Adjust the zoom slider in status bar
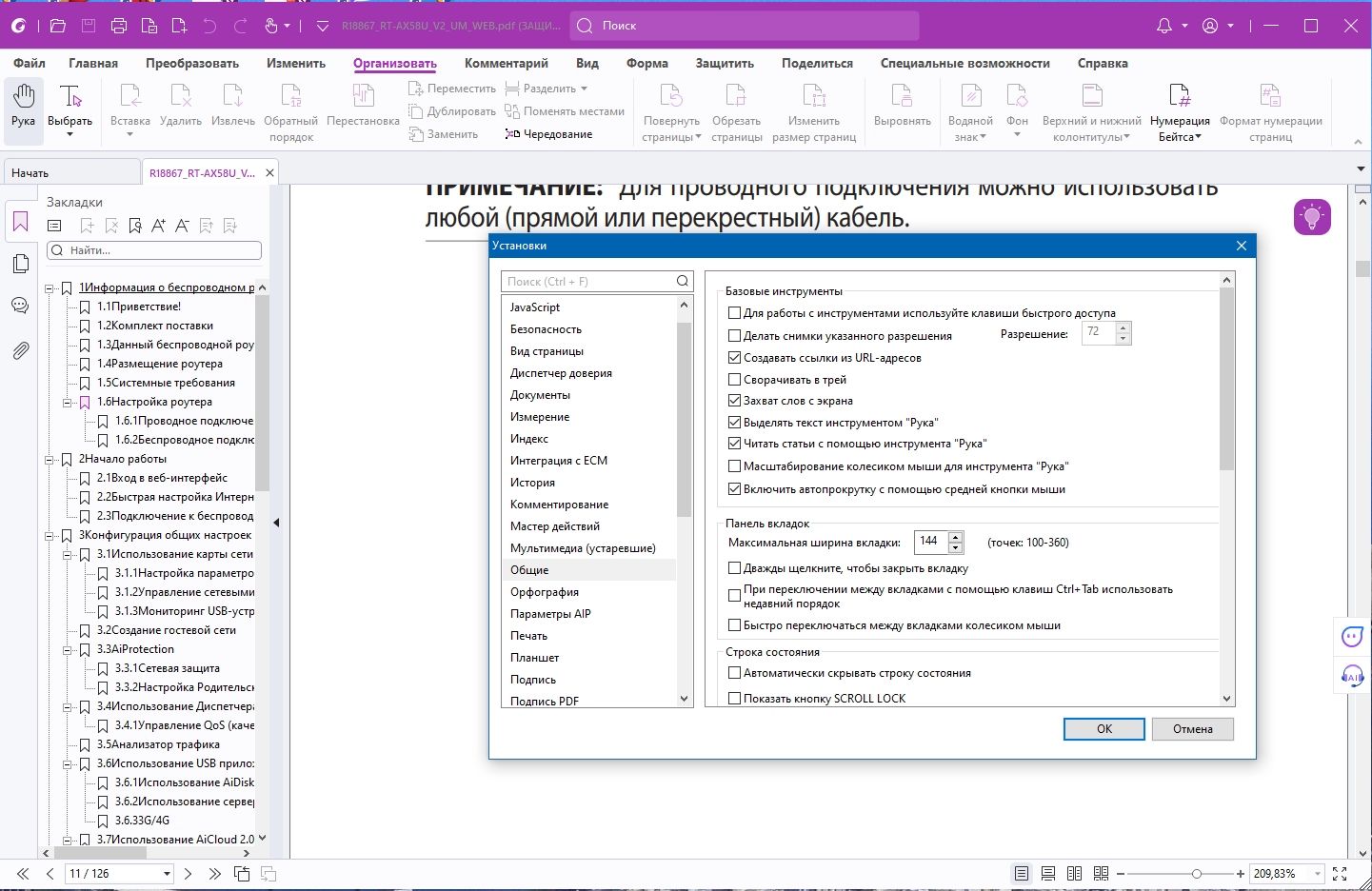Viewport: 1372px width, 891px height. coord(1195,872)
